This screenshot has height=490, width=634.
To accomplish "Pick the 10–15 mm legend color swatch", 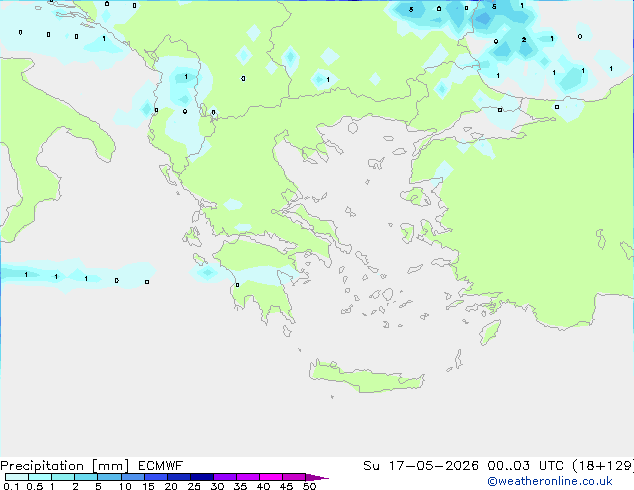I will [x=132, y=477].
